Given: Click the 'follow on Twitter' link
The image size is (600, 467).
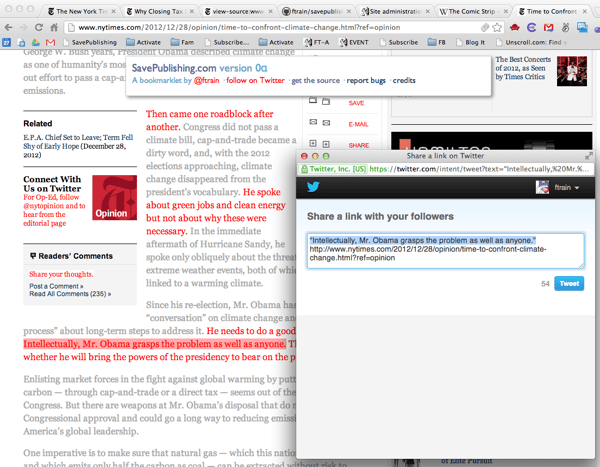Looking at the screenshot, I should coord(253,78).
